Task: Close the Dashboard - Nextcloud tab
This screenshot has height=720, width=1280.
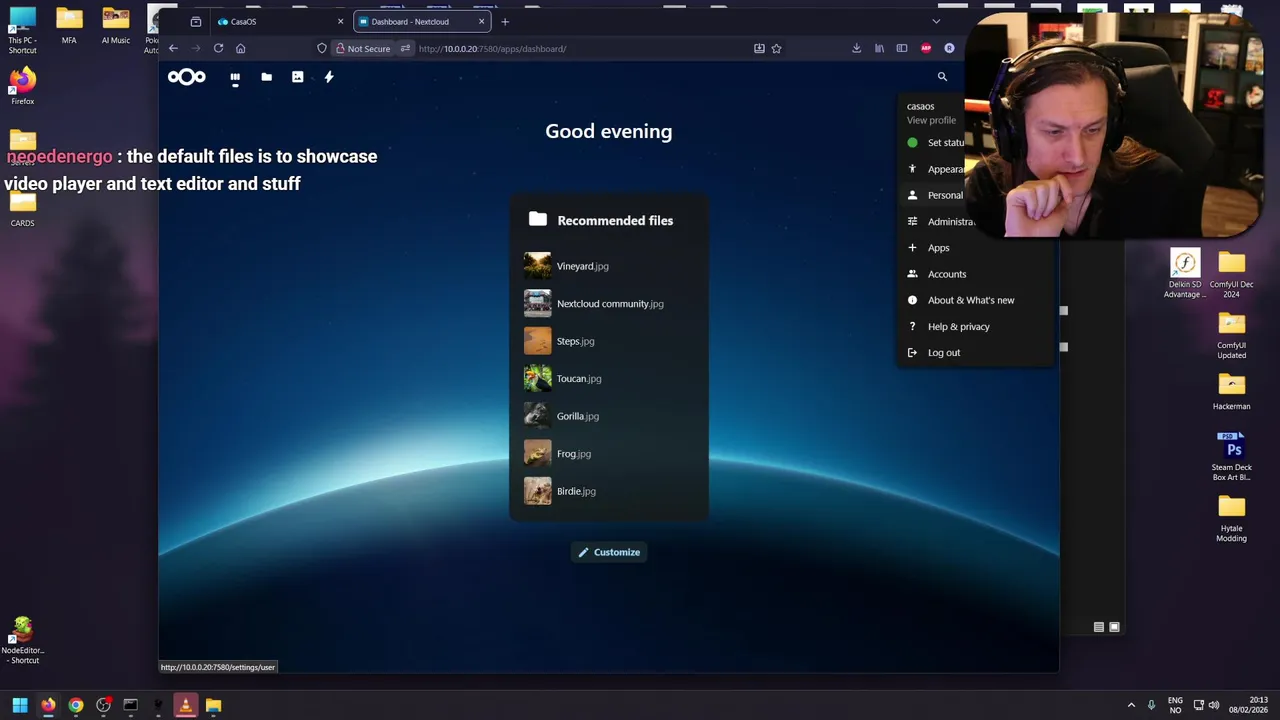Action: click(482, 21)
